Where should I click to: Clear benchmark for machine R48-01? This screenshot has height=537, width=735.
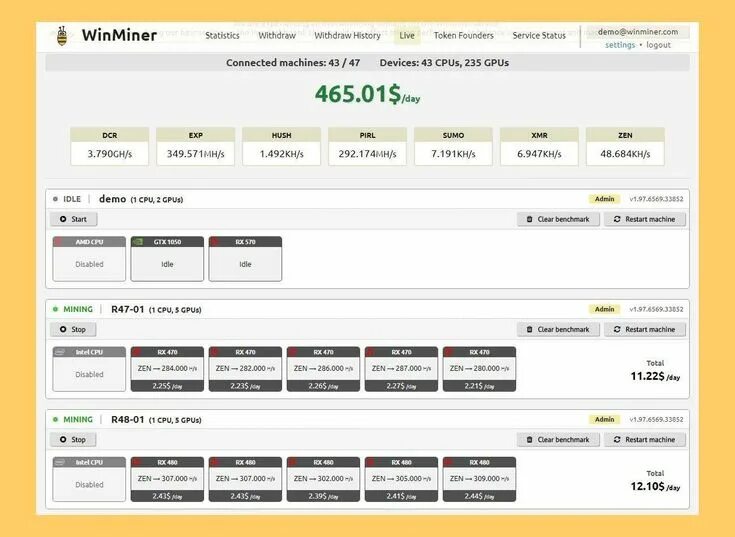[558, 440]
